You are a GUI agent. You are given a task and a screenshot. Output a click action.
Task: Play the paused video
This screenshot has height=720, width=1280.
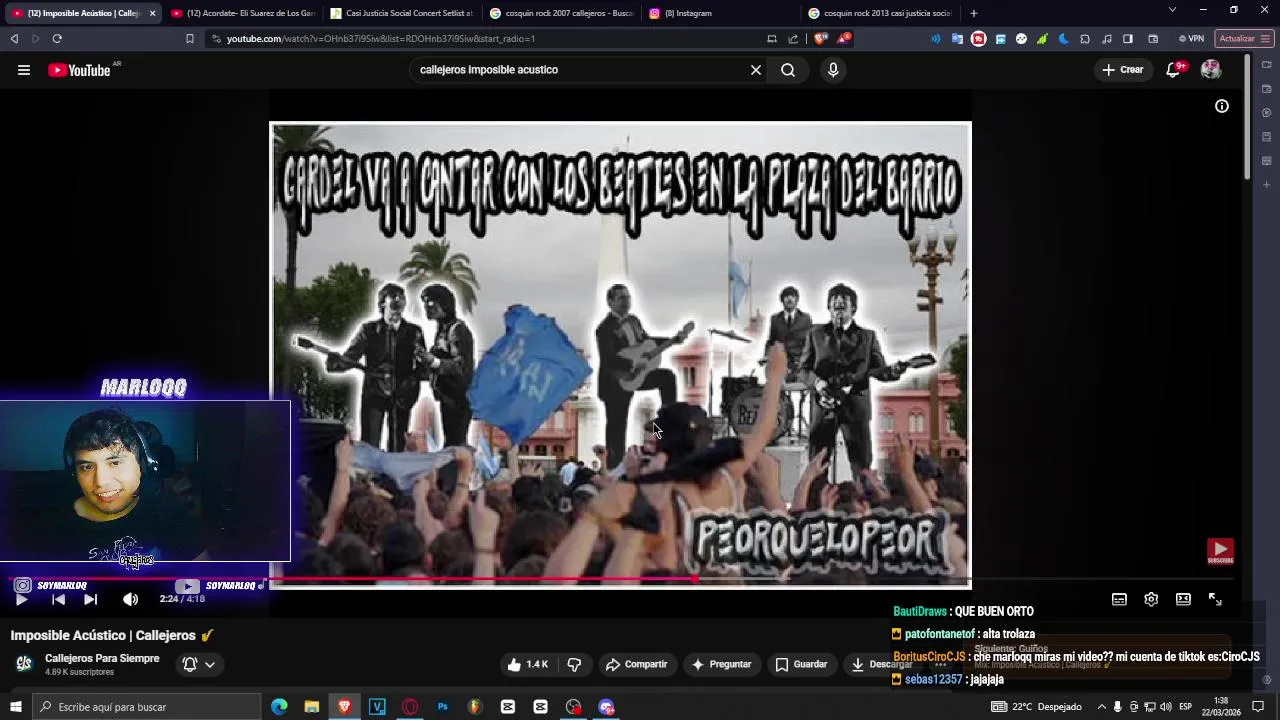coord(21,599)
